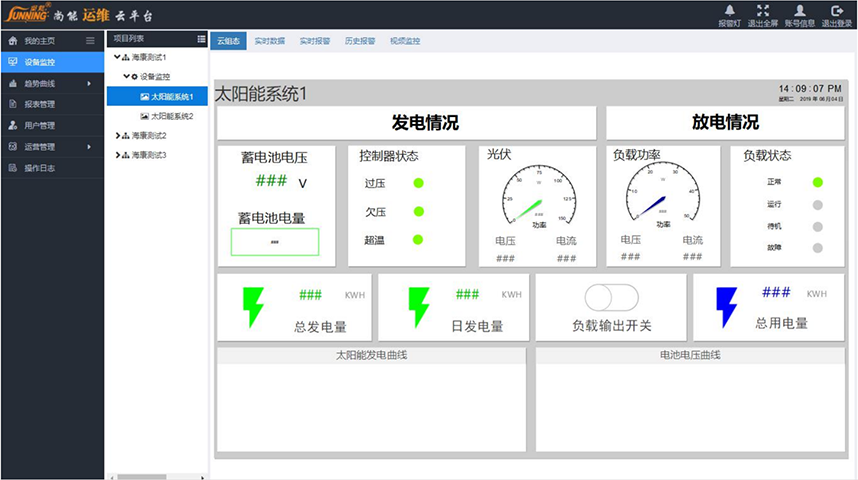Image resolution: width=858 pixels, height=480 pixels.
Task: Click the green lightning icon for 总发电量
Action: point(254,306)
